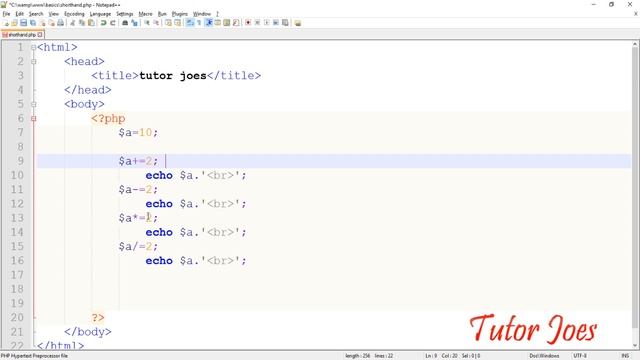Open the Language menu
640x360 pixels.
click(x=100, y=14)
